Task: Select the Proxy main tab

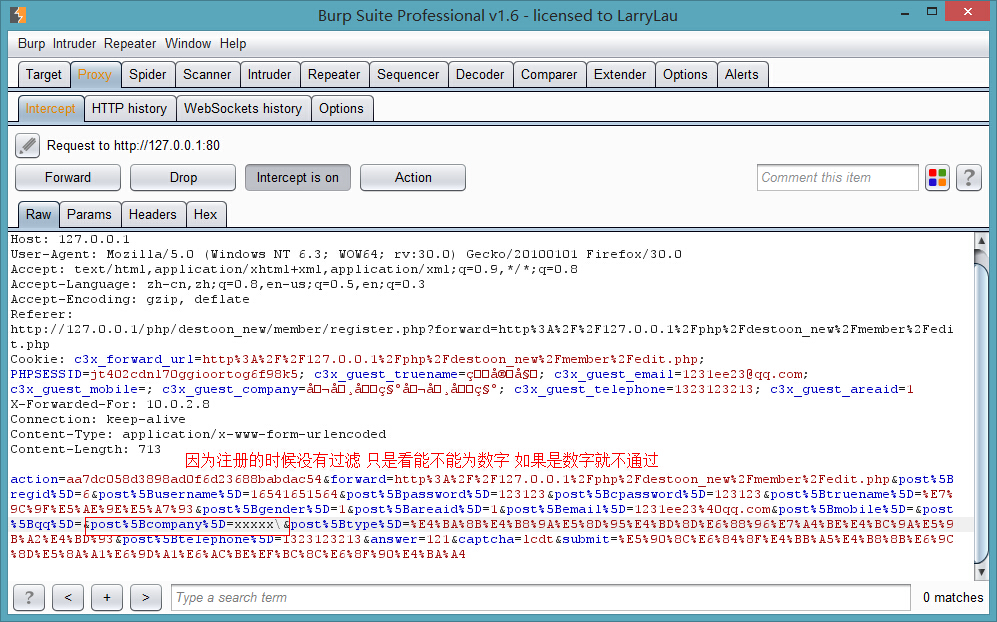Action: point(95,74)
